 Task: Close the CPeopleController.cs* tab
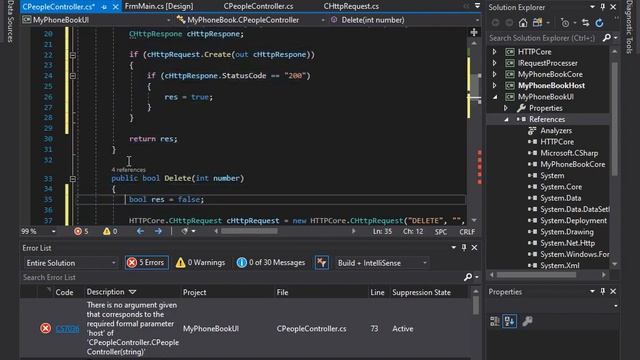[x=116, y=7]
